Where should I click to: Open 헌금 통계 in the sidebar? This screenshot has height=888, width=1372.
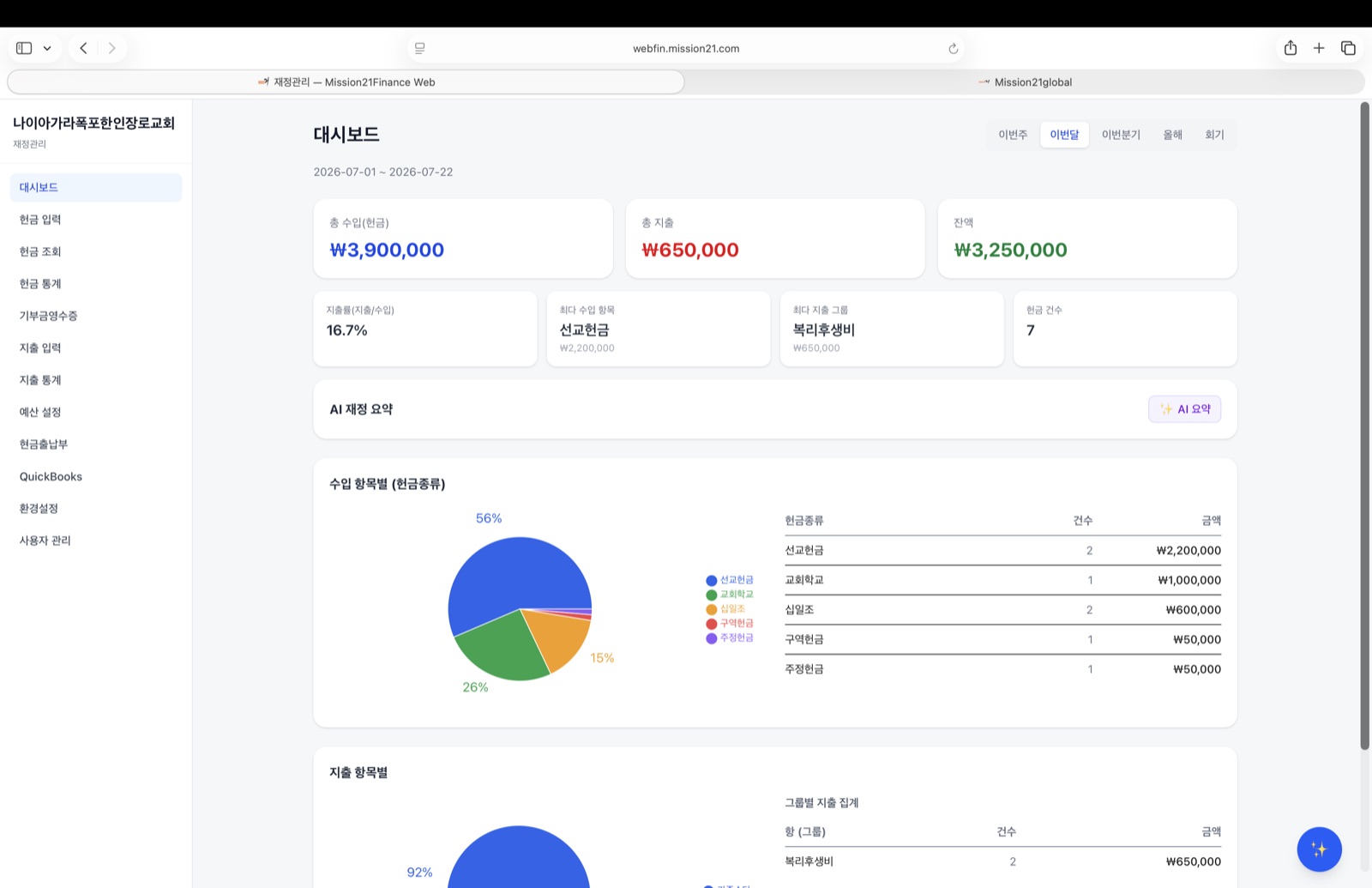(96, 284)
